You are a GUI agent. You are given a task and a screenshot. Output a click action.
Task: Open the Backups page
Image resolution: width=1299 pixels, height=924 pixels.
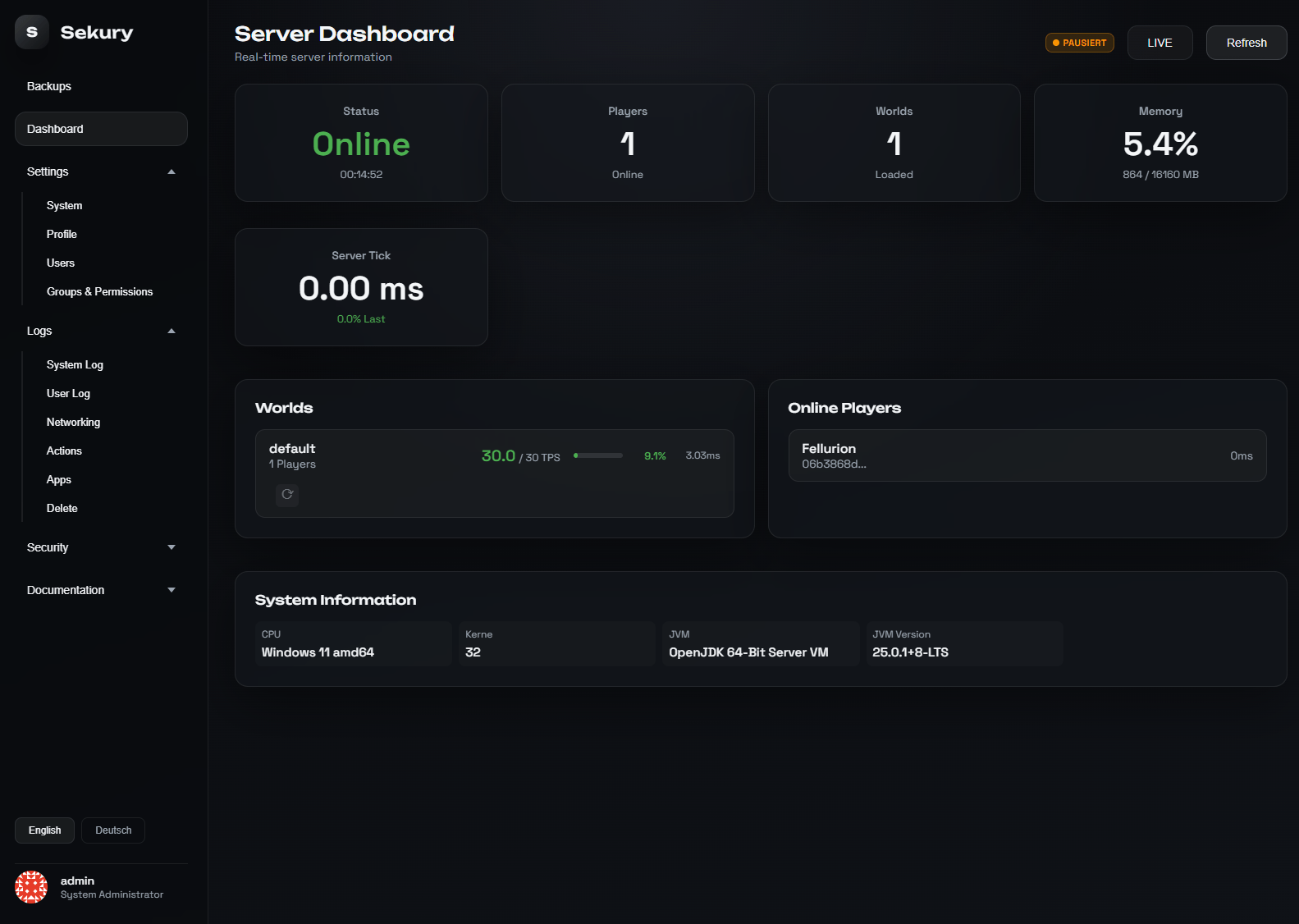(49, 86)
